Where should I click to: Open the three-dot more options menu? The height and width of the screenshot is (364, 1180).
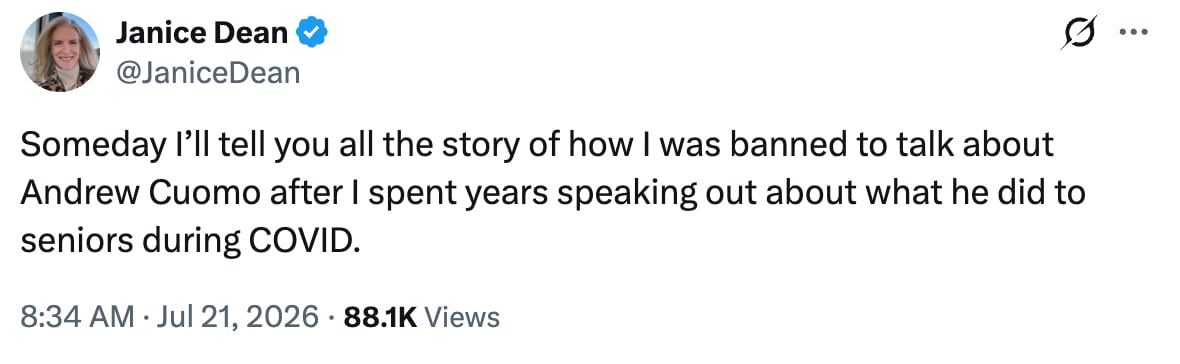tap(1135, 32)
